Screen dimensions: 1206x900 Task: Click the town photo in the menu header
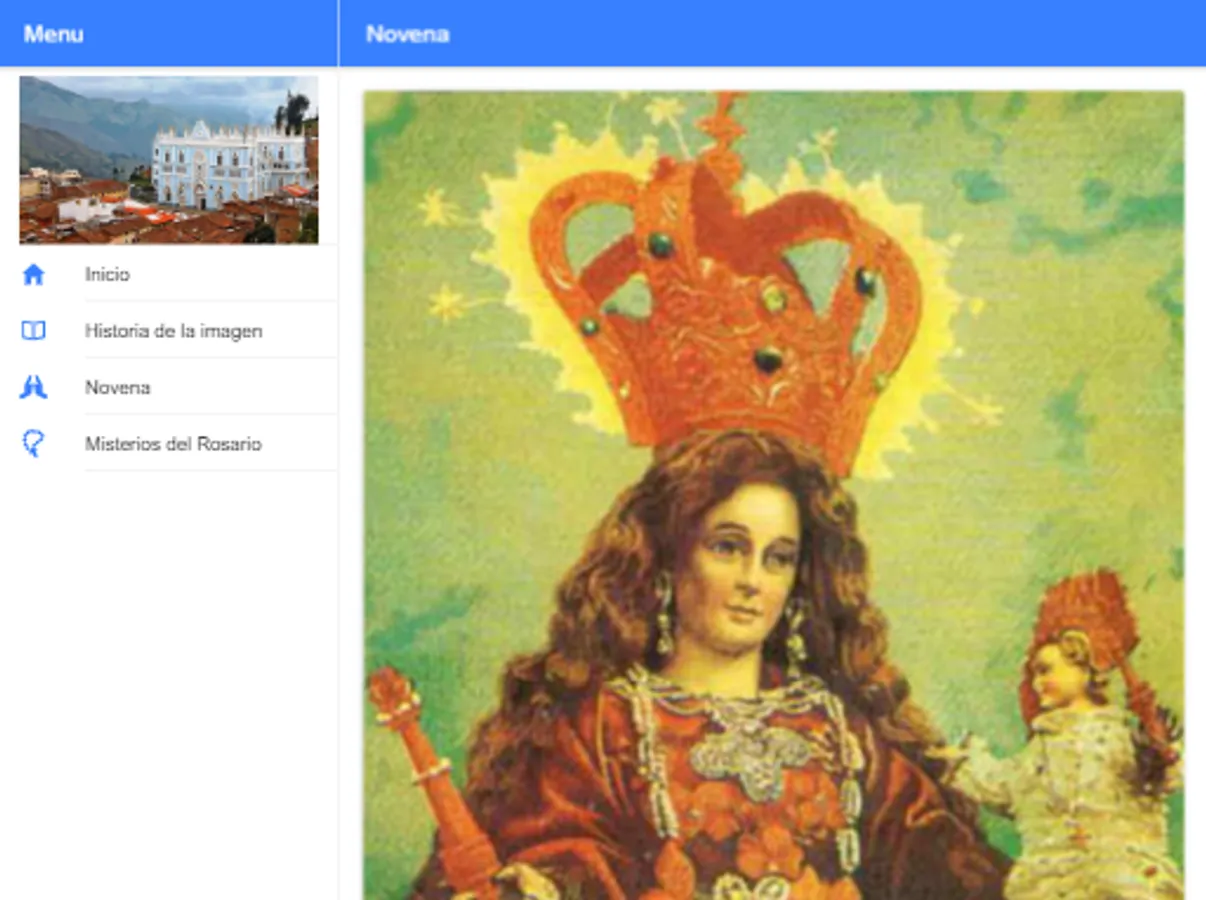(169, 160)
